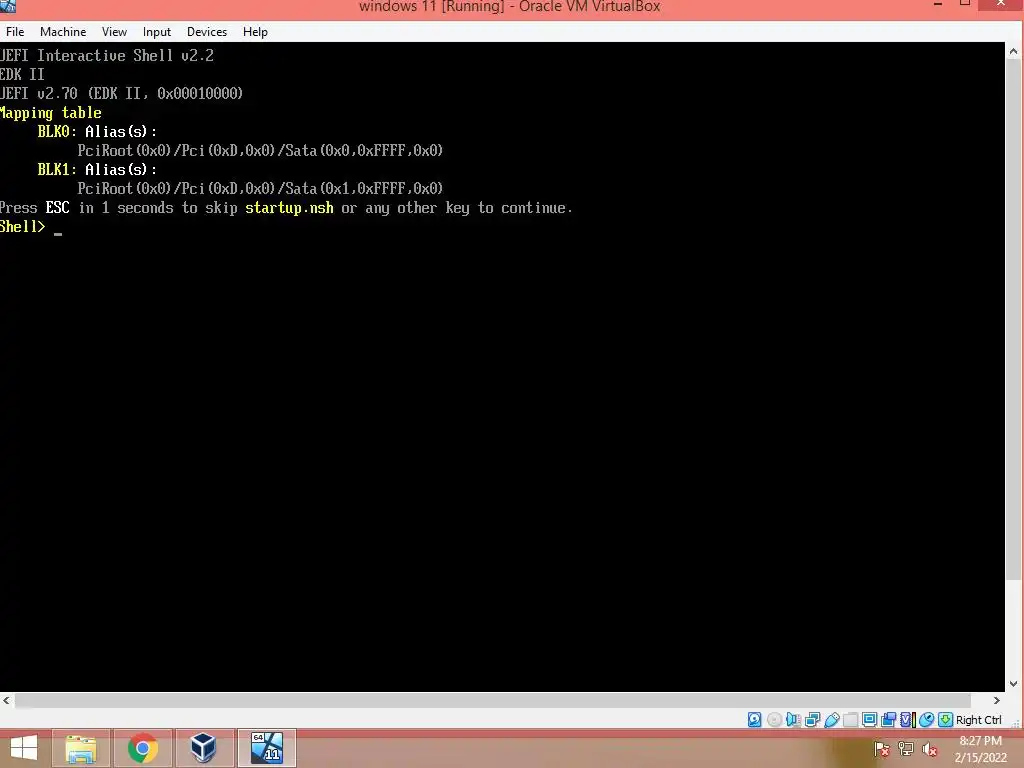Open the Machine menu
1024x768 pixels.
click(63, 31)
